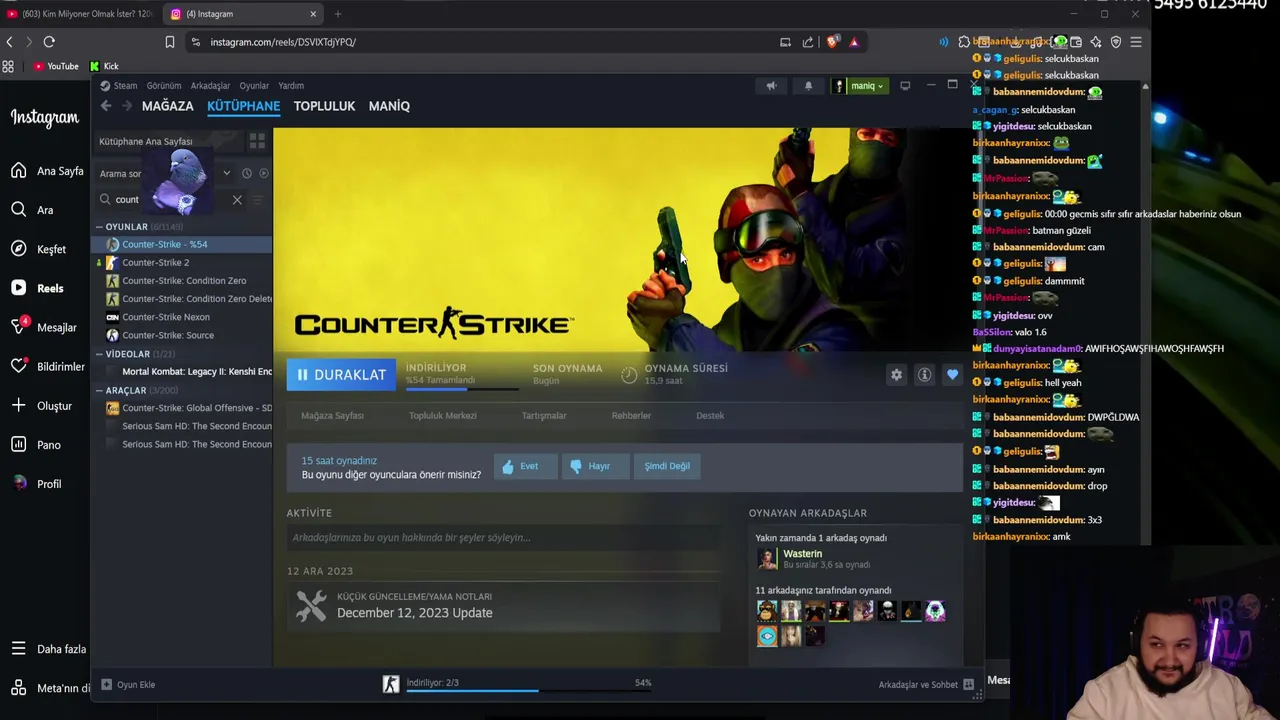Open Instagram Ara search
Image resolution: width=1280 pixels, height=720 pixels.
point(32,210)
